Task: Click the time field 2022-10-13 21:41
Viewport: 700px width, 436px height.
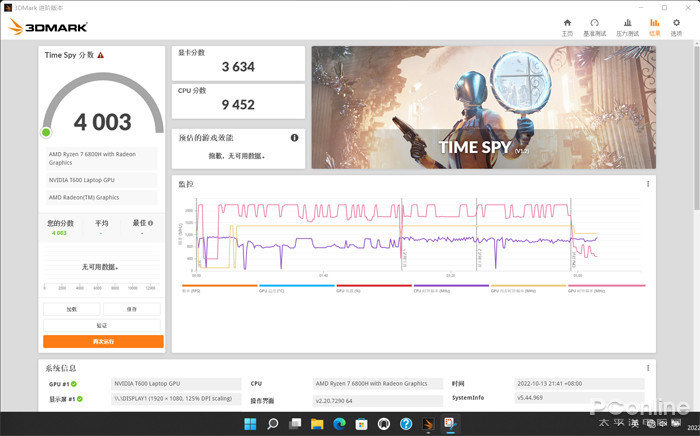Action: pyautogui.click(x=579, y=384)
